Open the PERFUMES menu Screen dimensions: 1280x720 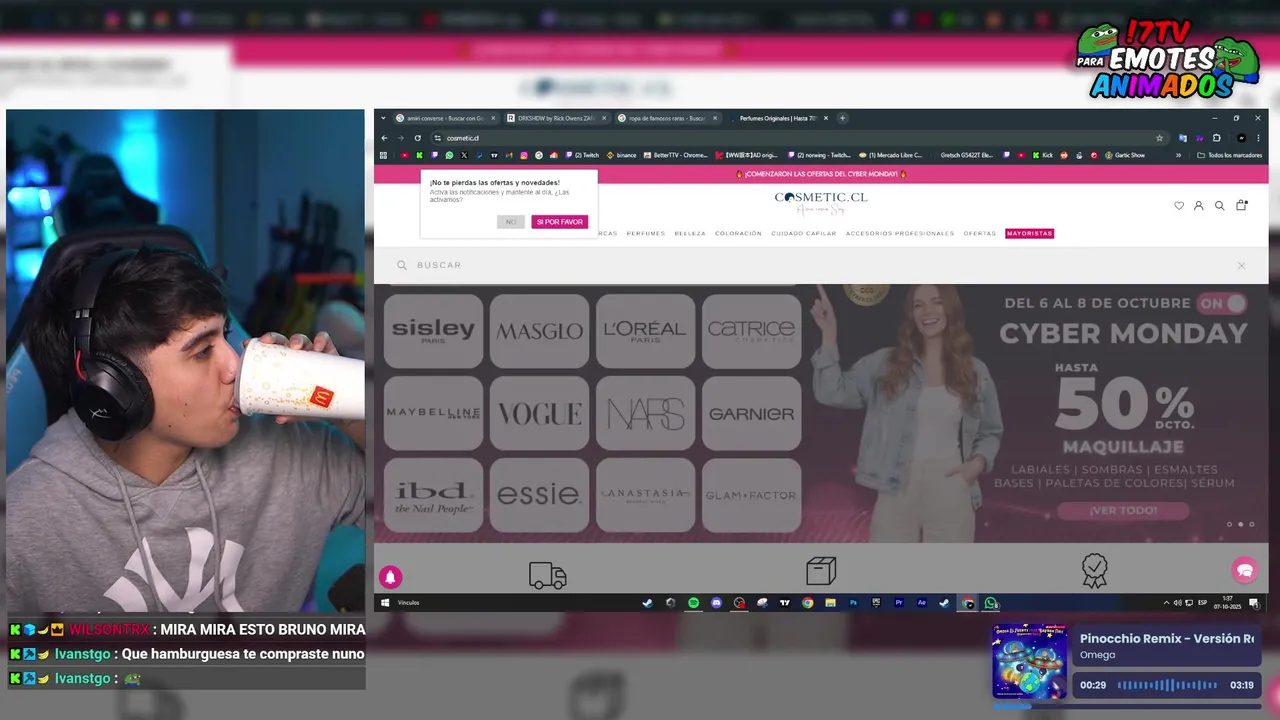646,233
